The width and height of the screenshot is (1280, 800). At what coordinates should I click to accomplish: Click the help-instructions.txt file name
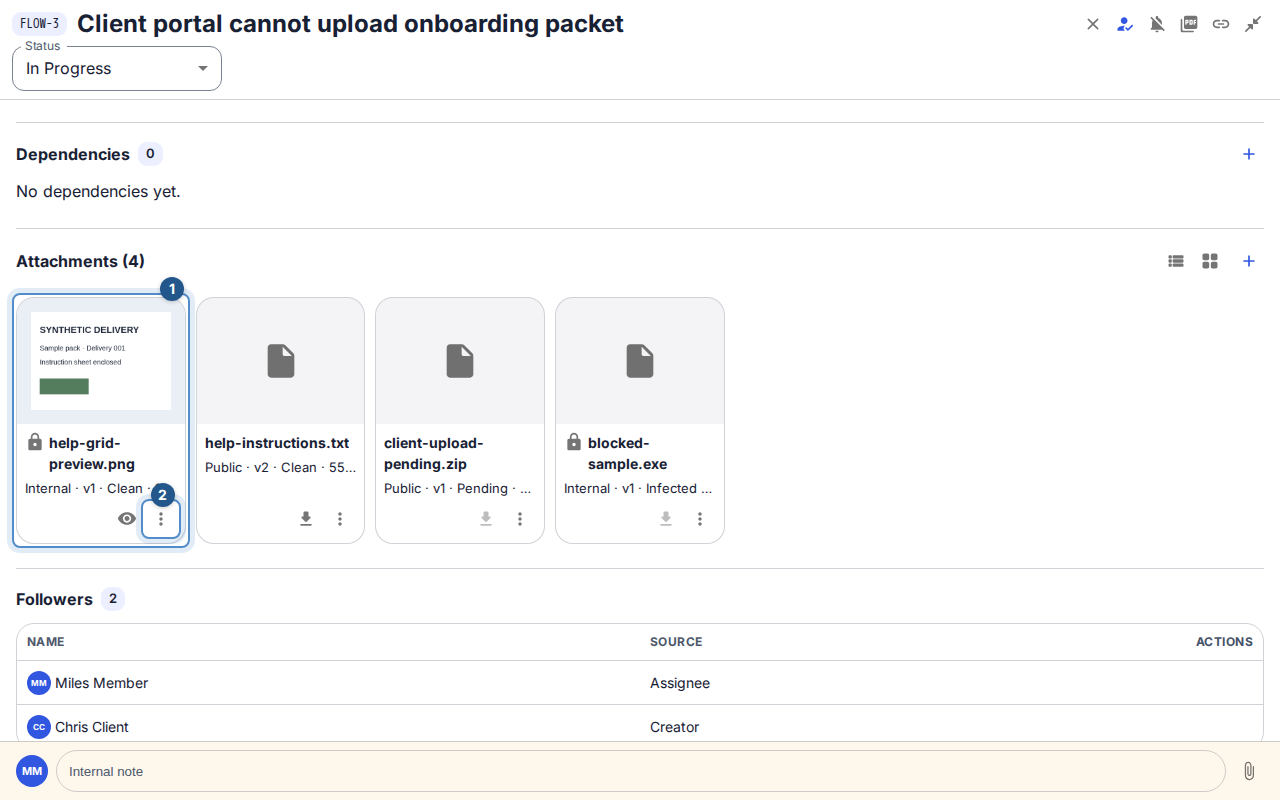click(x=277, y=443)
